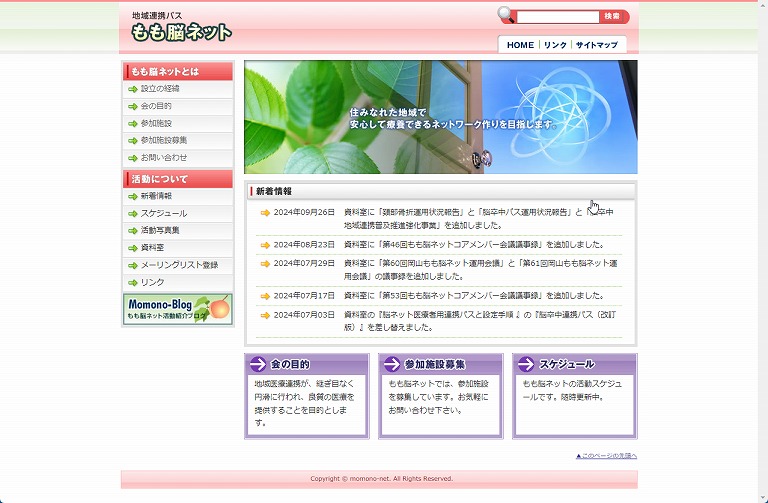Click このページの先頭へ link
Viewport: 768px width, 503px height.
click(x=606, y=456)
